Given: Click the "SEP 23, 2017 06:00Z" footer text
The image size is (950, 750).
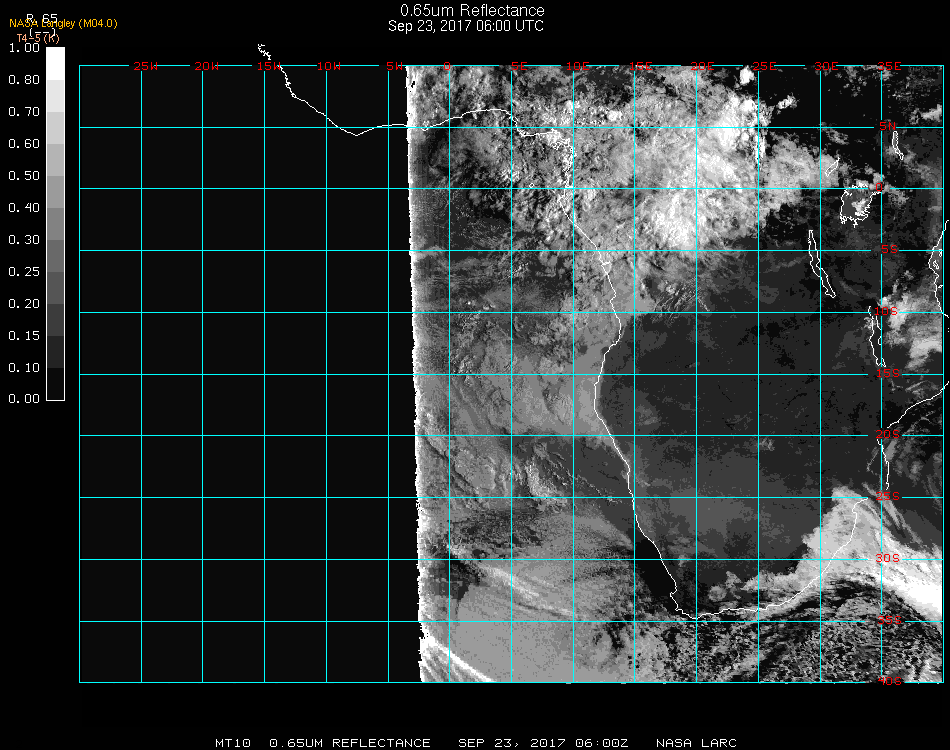Looking at the screenshot, I should [543, 743].
